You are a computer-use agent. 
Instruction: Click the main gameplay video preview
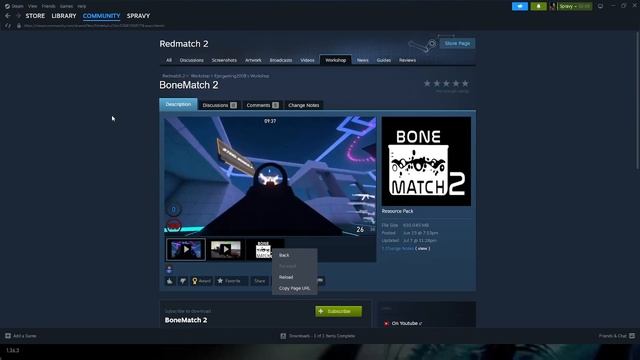coord(270,176)
